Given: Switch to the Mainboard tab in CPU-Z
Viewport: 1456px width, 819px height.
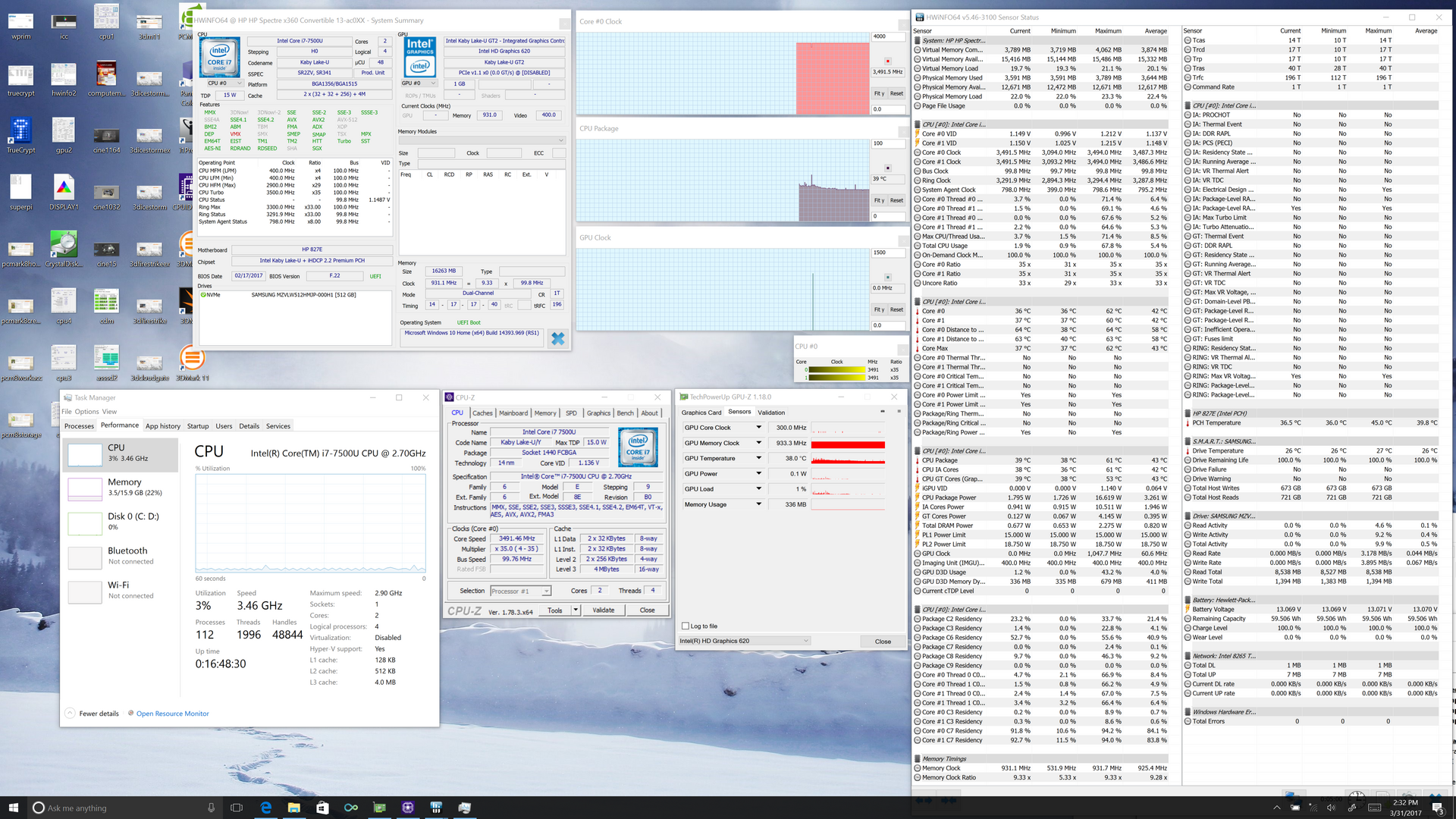Looking at the screenshot, I should [x=513, y=413].
